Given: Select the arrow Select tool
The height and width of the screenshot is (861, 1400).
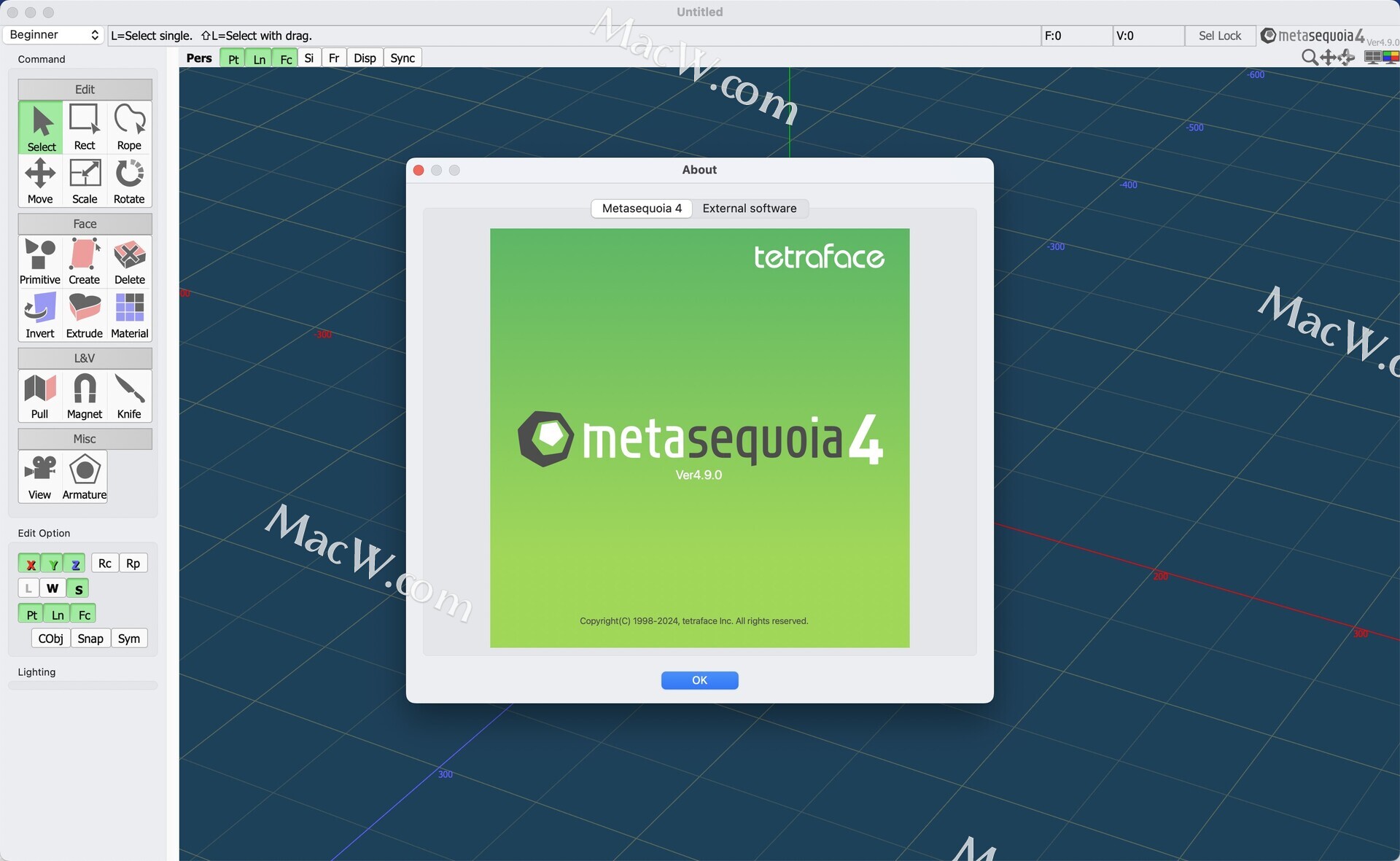Looking at the screenshot, I should [x=41, y=128].
